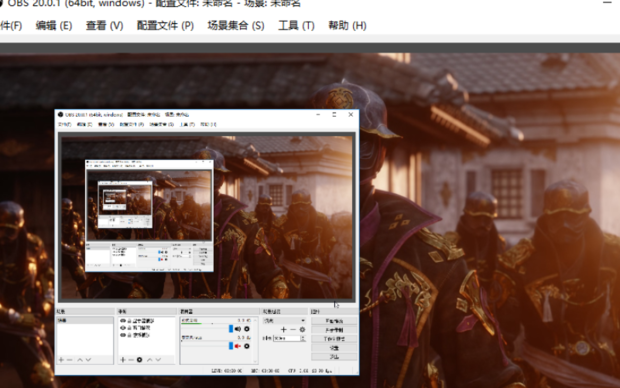Mute desktop audio via the speaker icon
Screen dimensions: 620x388
(238, 329)
